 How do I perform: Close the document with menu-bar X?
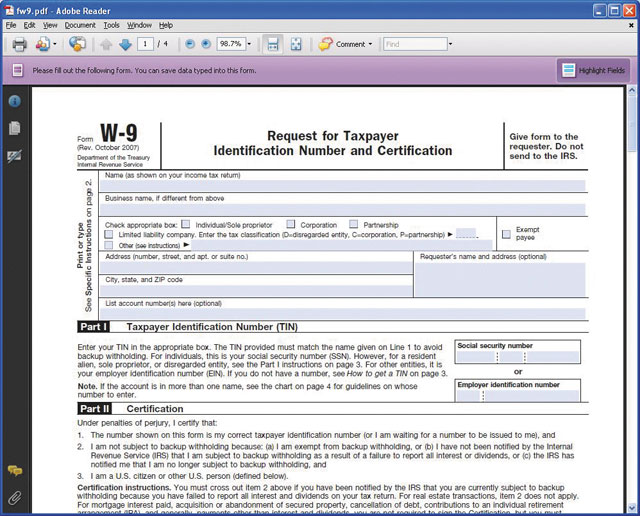(x=631, y=25)
